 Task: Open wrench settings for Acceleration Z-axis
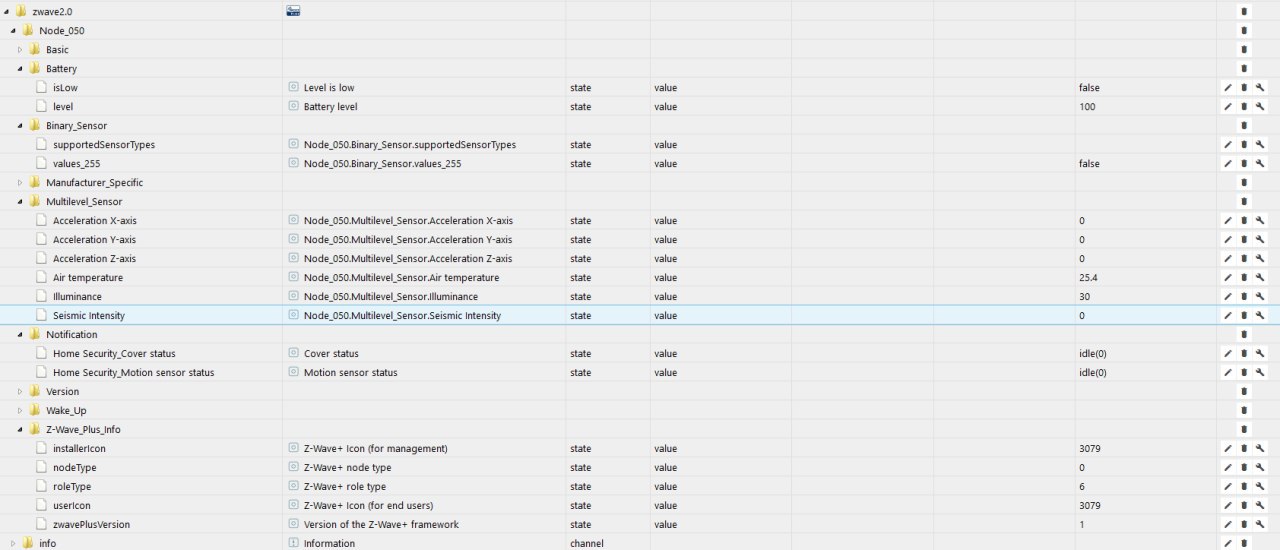click(1260, 259)
